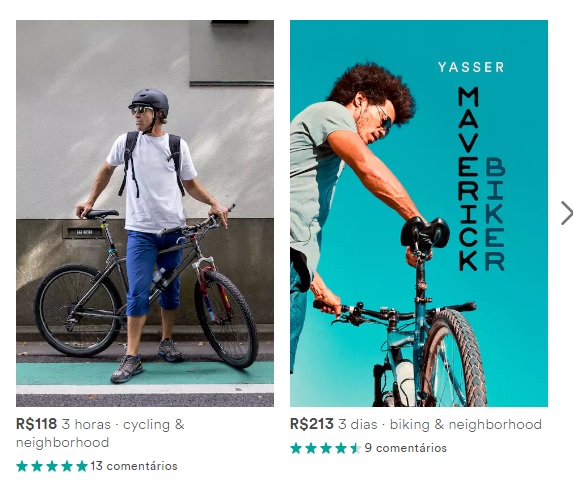Click the first star of the 13-comment rating
This screenshot has height=491, width=573.
pos(22,466)
